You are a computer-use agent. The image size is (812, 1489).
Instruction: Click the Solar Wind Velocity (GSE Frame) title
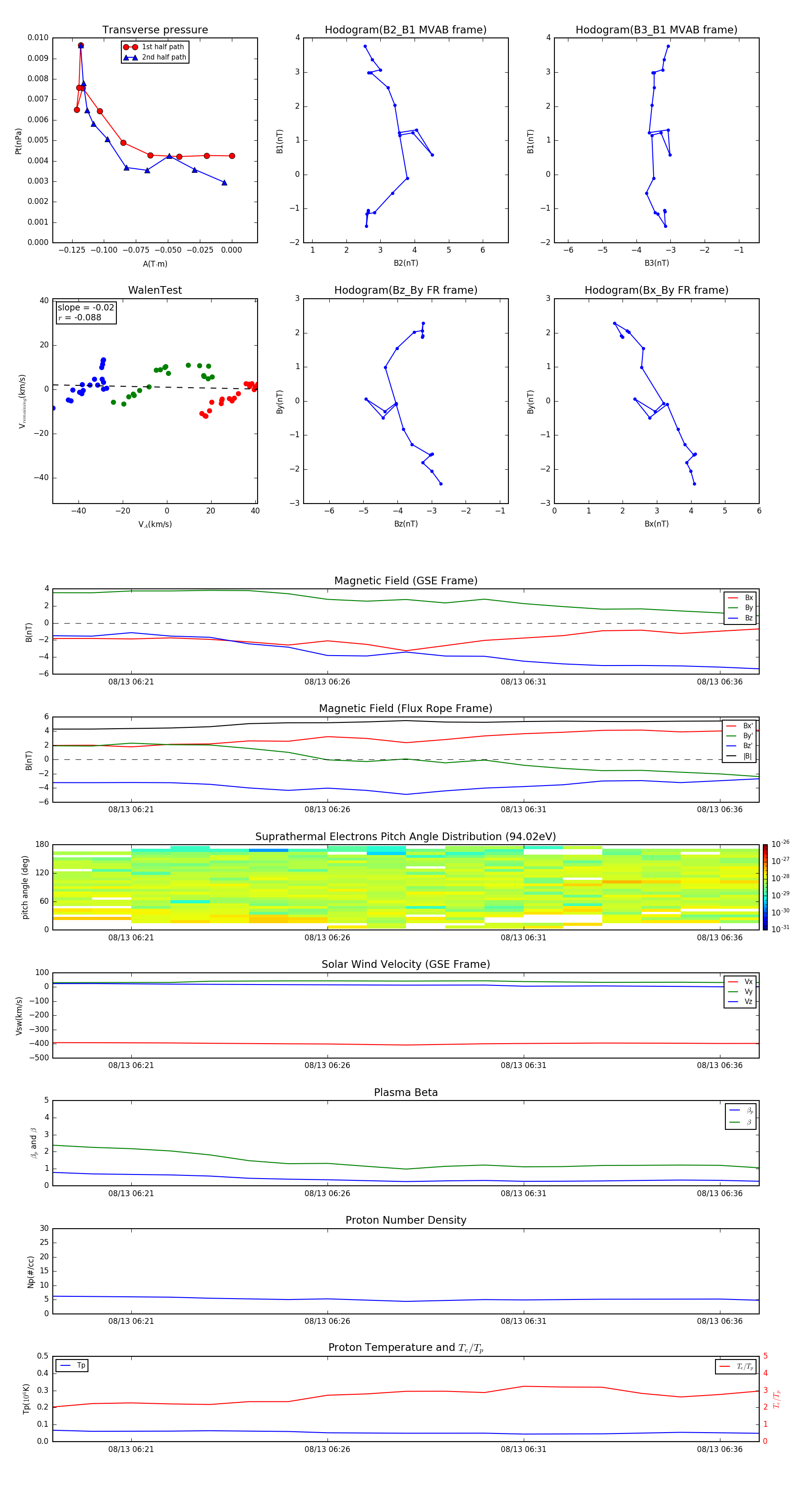[x=406, y=964]
